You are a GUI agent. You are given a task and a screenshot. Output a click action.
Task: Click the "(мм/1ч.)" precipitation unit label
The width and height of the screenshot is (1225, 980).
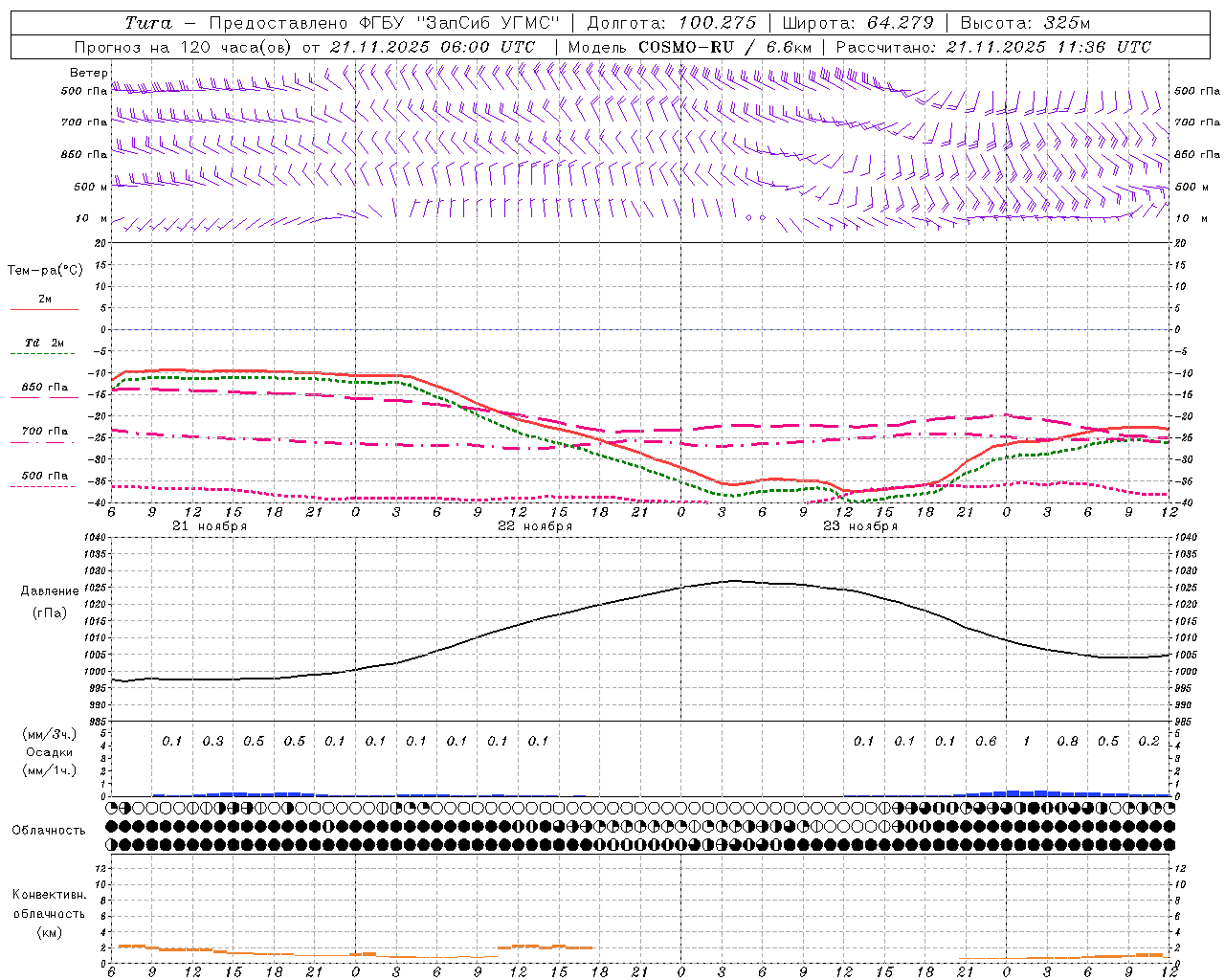[x=49, y=770]
